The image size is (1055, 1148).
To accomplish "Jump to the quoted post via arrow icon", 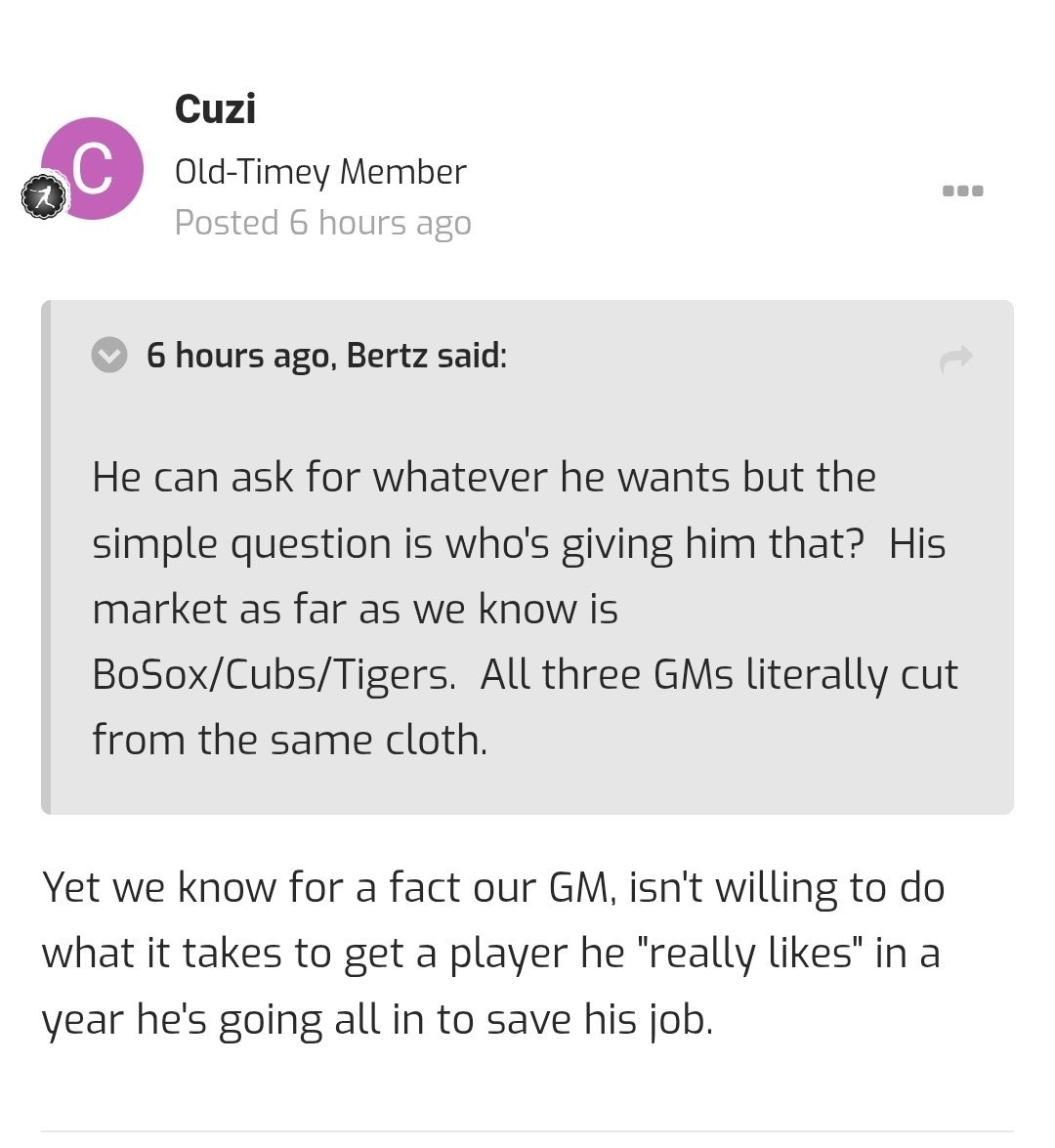I will [955, 359].
